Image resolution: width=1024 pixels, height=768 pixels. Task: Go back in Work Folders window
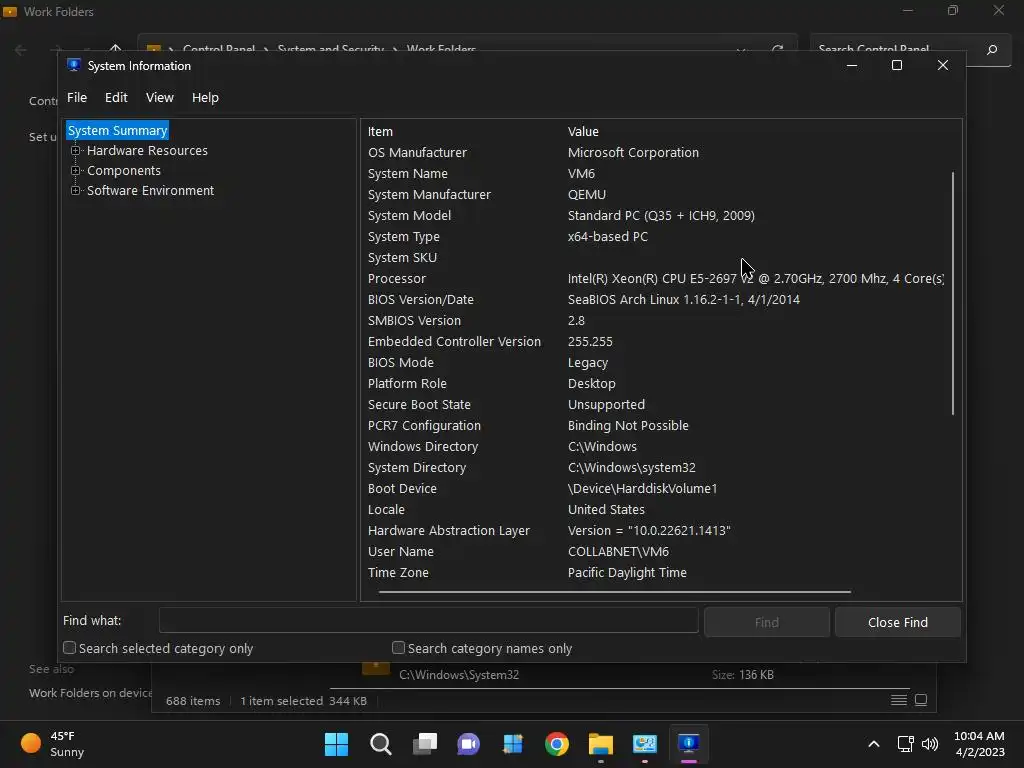pos(21,50)
